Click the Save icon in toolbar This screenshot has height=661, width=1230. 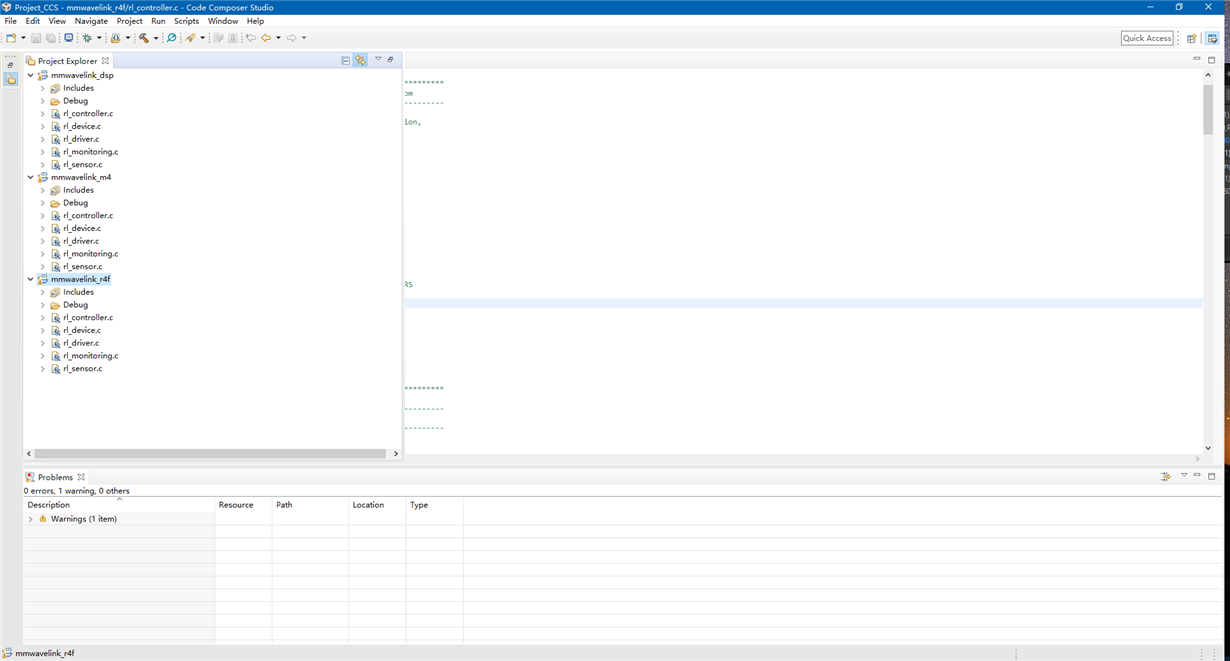coord(36,38)
